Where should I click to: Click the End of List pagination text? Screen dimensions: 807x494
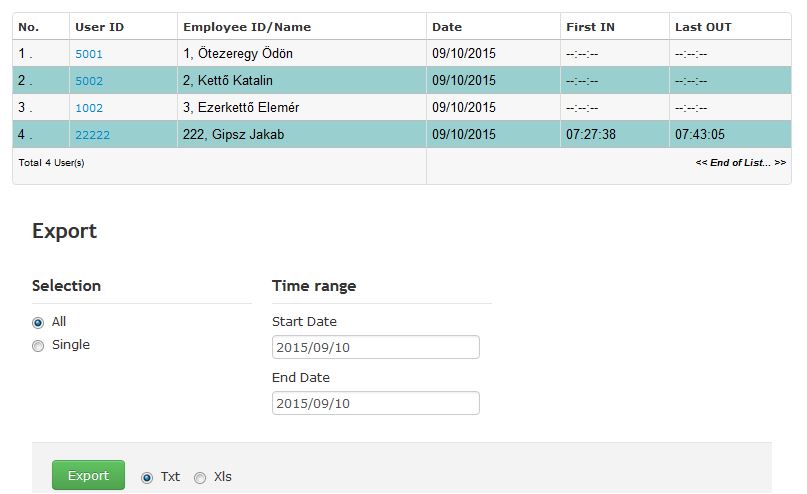(x=741, y=163)
